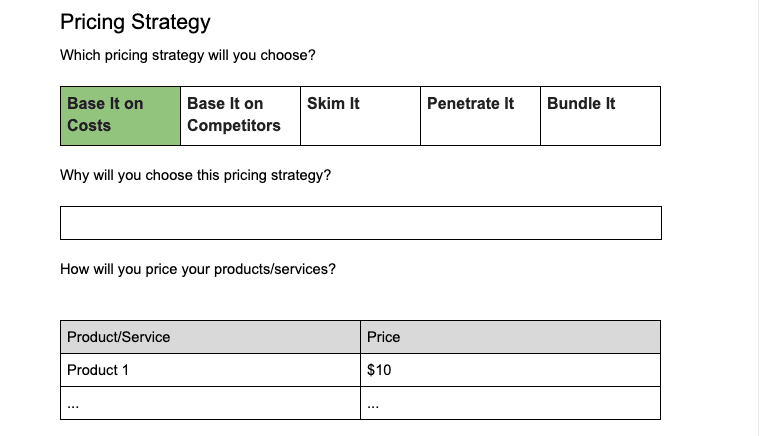Image resolution: width=759 pixels, height=436 pixels.
Task: Select the "Penetrate It" strategy cell
Action: [x=480, y=115]
